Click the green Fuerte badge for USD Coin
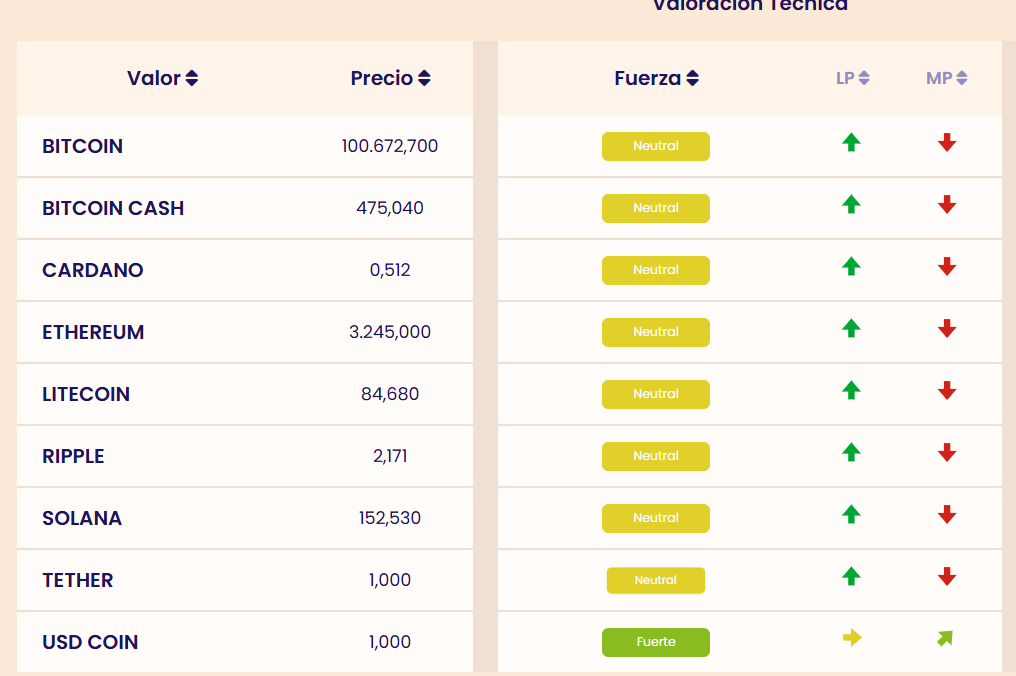The height and width of the screenshot is (676, 1016). click(x=656, y=642)
